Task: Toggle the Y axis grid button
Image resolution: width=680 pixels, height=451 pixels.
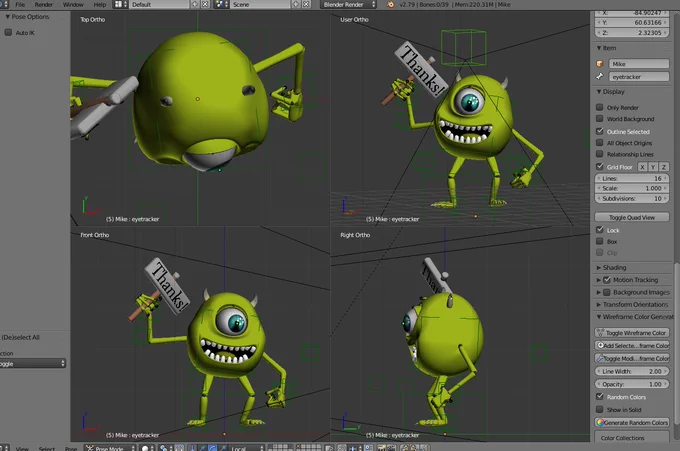Action: pyautogui.click(x=653, y=167)
